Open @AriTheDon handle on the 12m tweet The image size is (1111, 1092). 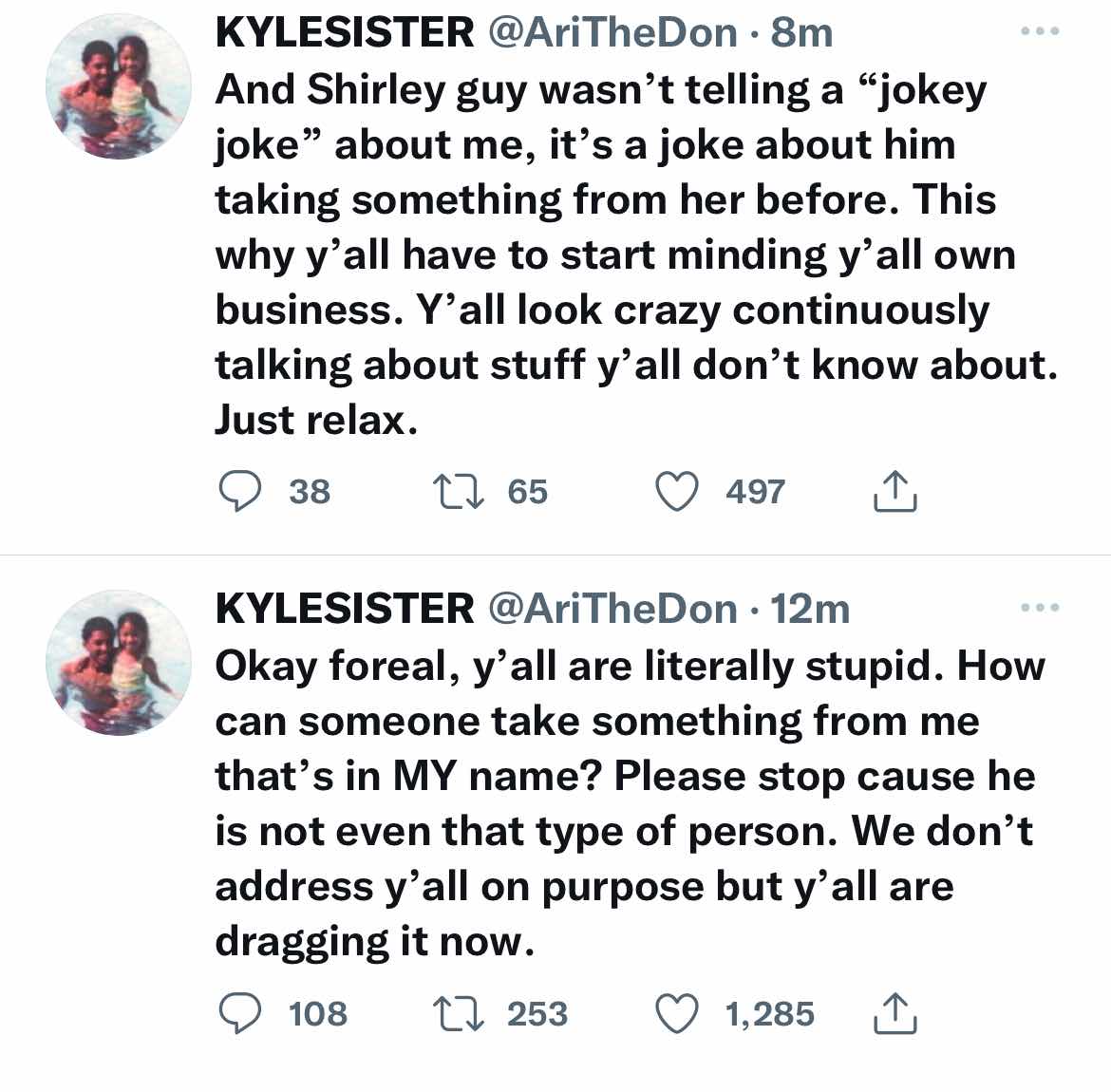pos(612,609)
